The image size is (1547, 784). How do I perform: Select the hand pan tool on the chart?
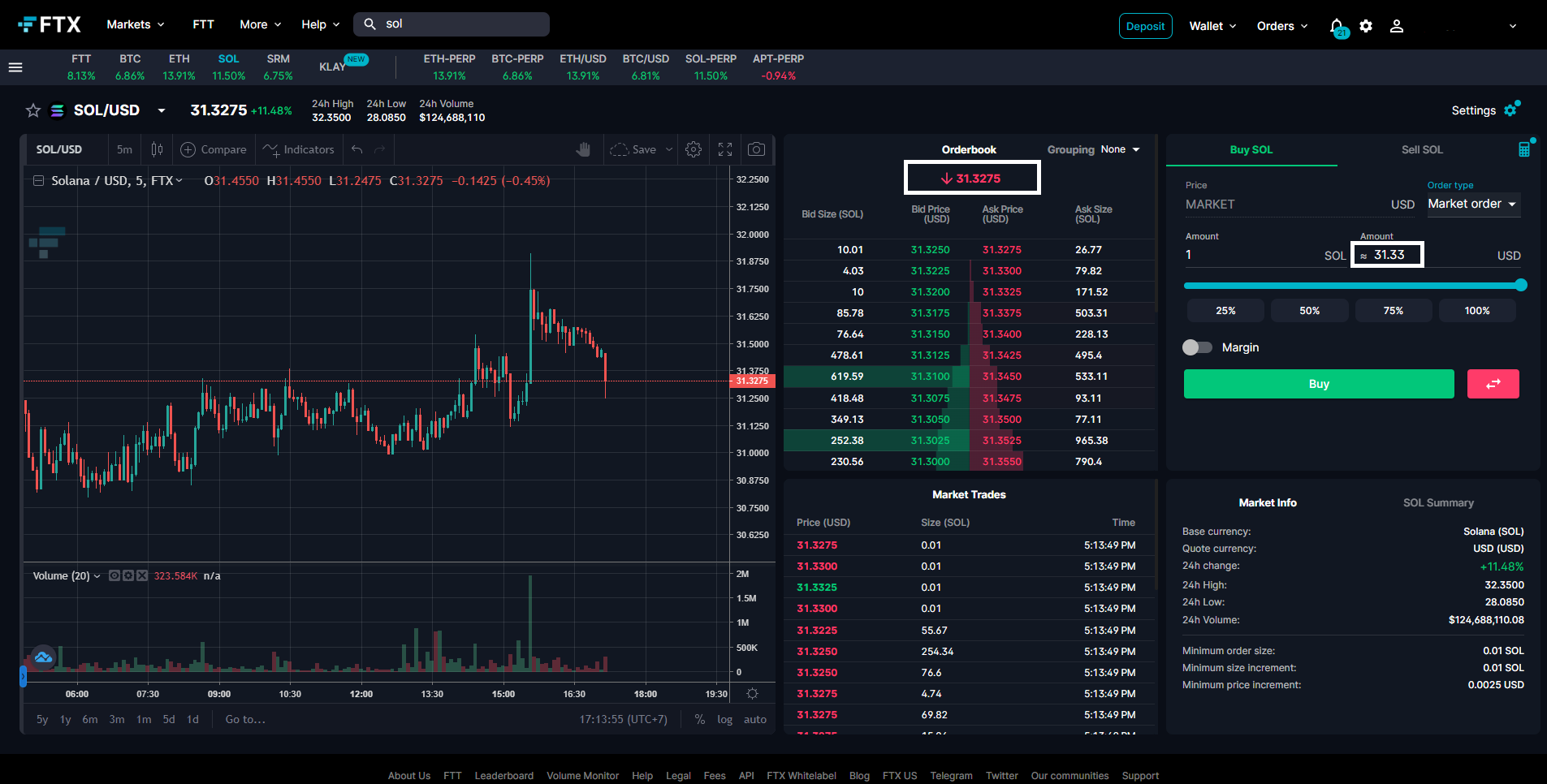tap(583, 149)
